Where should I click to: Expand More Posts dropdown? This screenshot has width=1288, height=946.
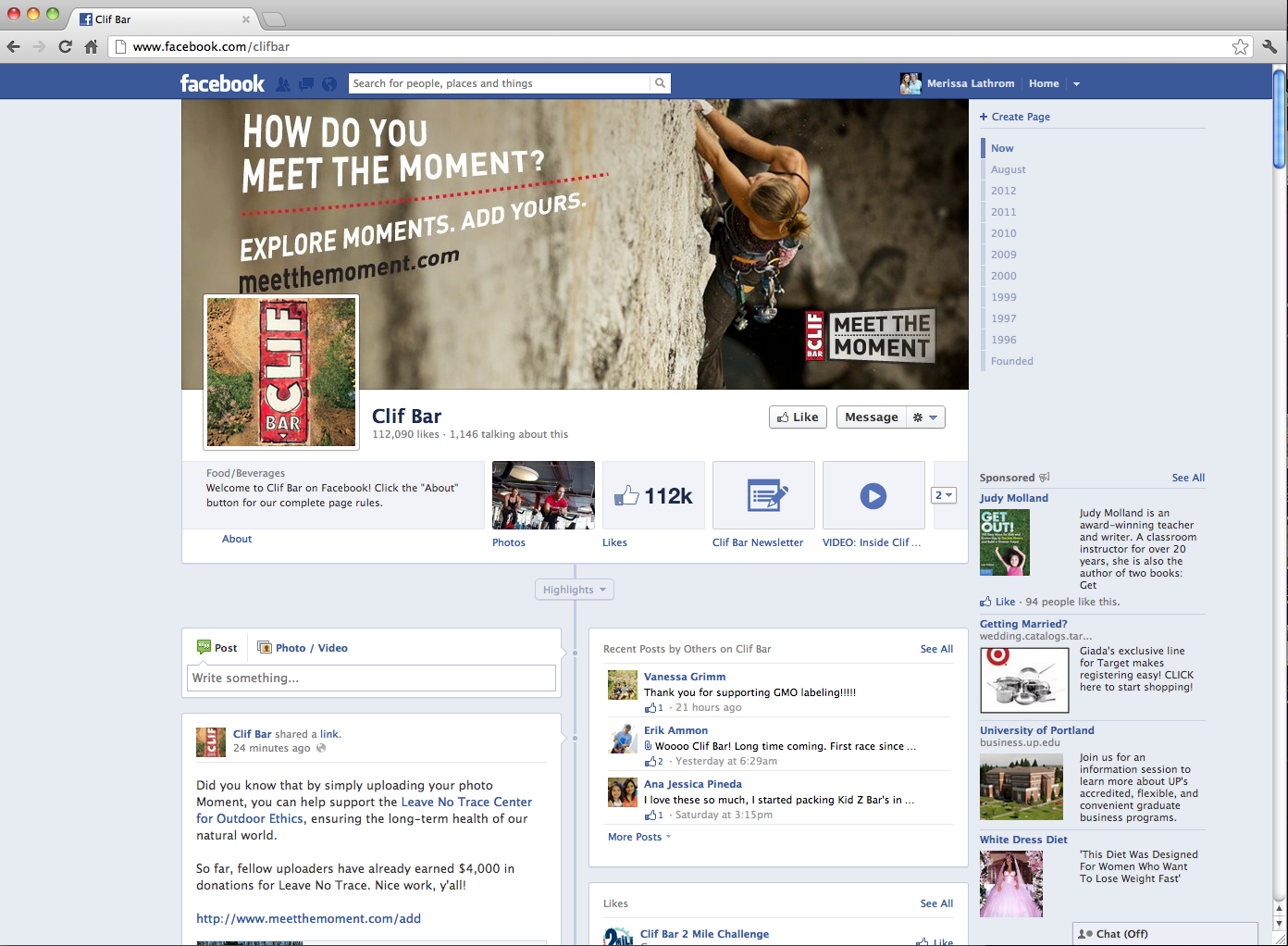pos(639,837)
